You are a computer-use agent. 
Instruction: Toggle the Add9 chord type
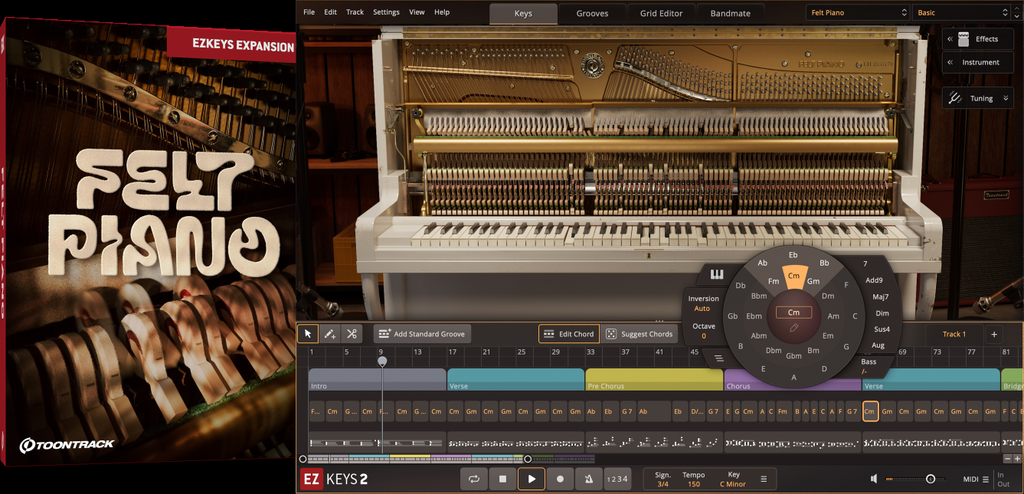click(873, 280)
